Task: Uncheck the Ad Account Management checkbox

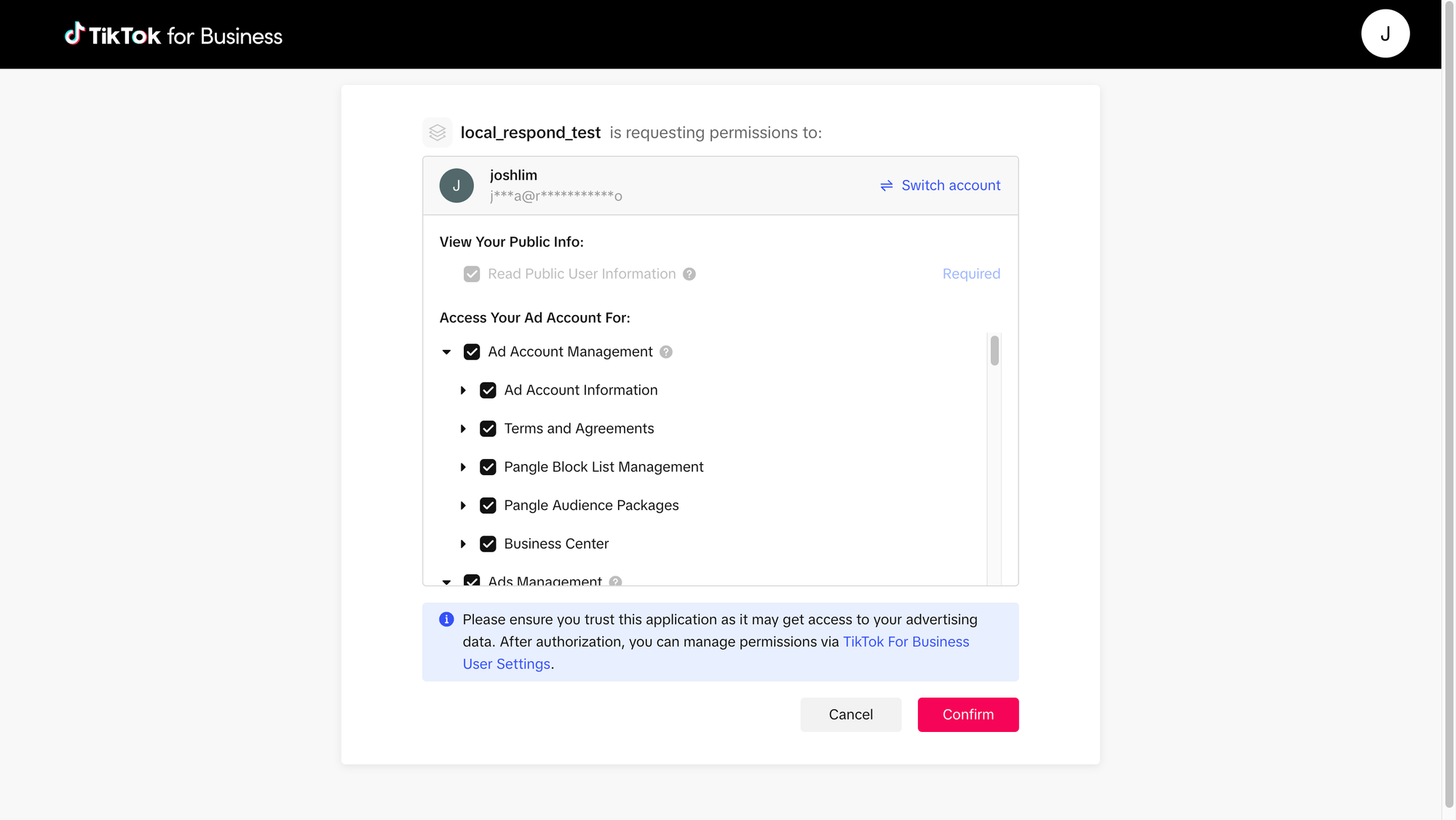Action: [472, 352]
